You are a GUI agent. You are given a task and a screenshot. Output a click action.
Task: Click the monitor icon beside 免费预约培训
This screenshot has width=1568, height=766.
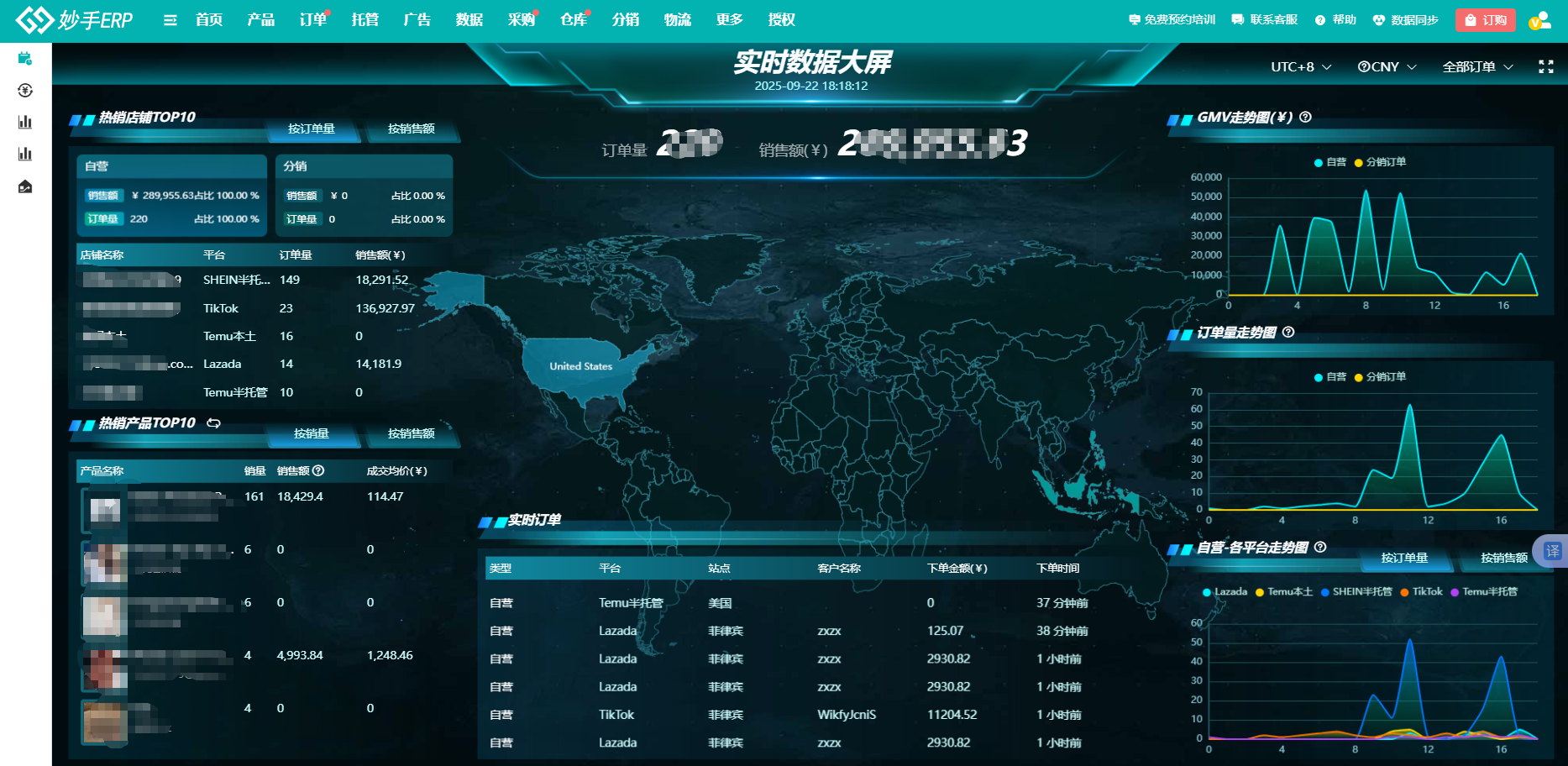pos(1134,20)
